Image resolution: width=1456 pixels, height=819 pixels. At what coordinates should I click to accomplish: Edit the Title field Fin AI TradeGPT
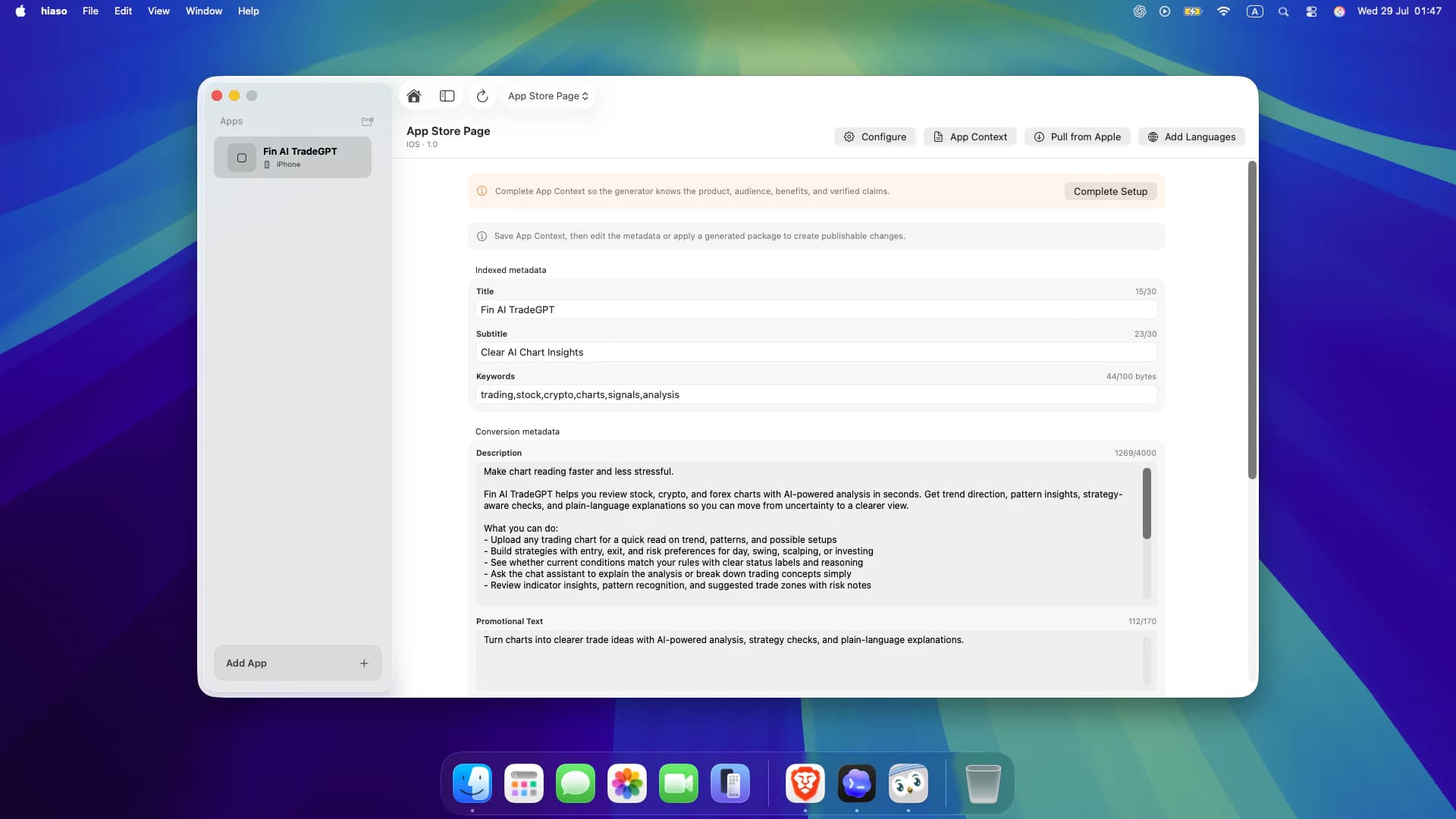point(816,309)
